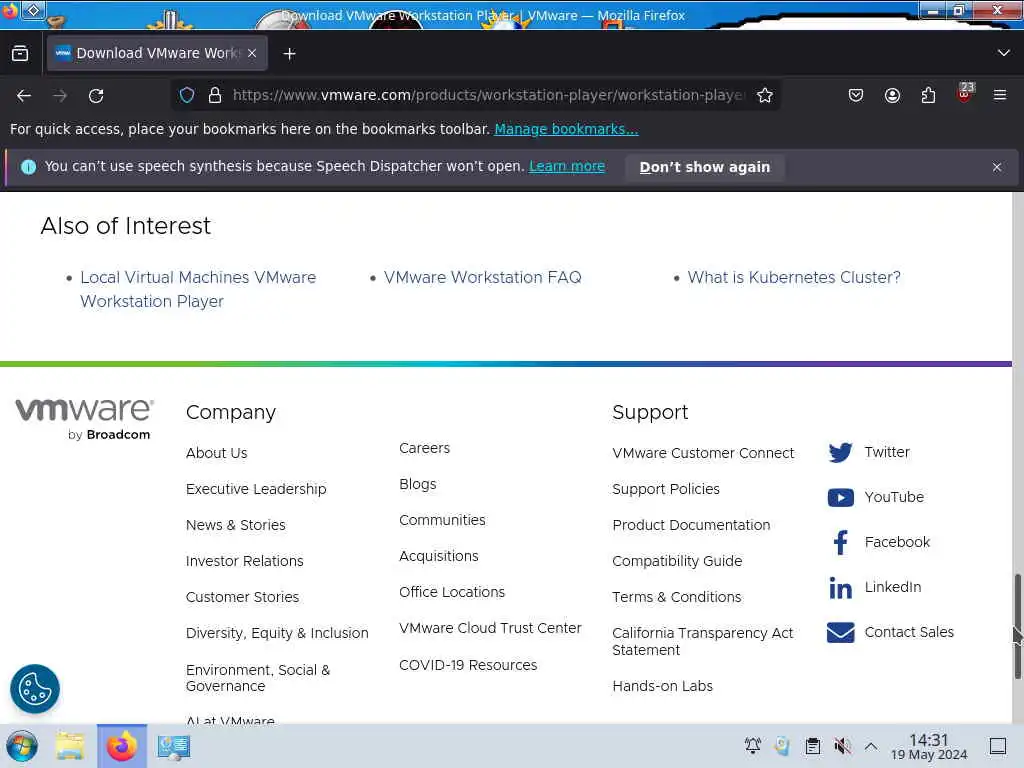The image size is (1024, 768).
Task: Open a new tab with plus button
Action: 289,54
